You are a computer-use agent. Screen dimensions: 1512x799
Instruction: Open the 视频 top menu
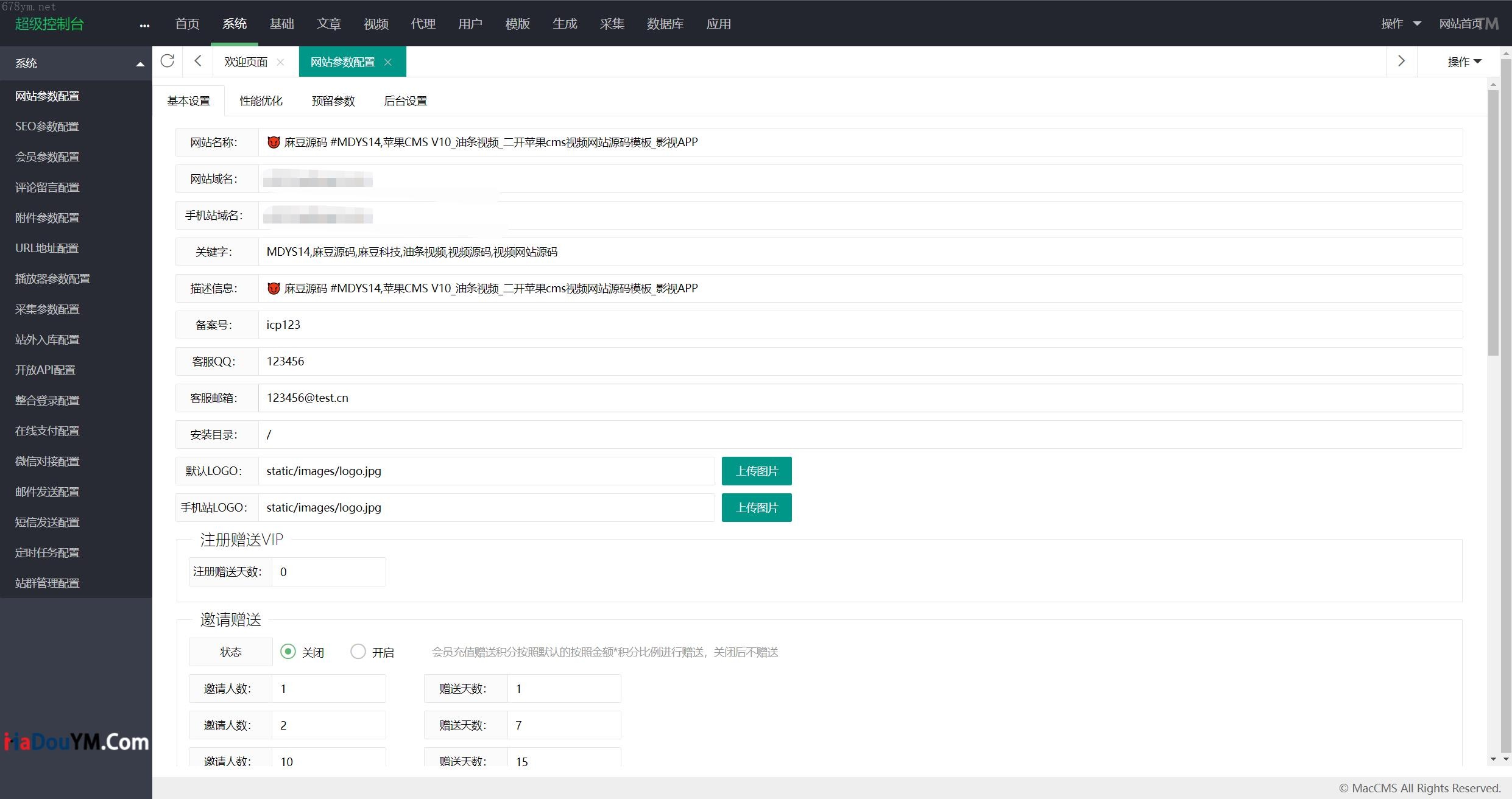point(376,24)
